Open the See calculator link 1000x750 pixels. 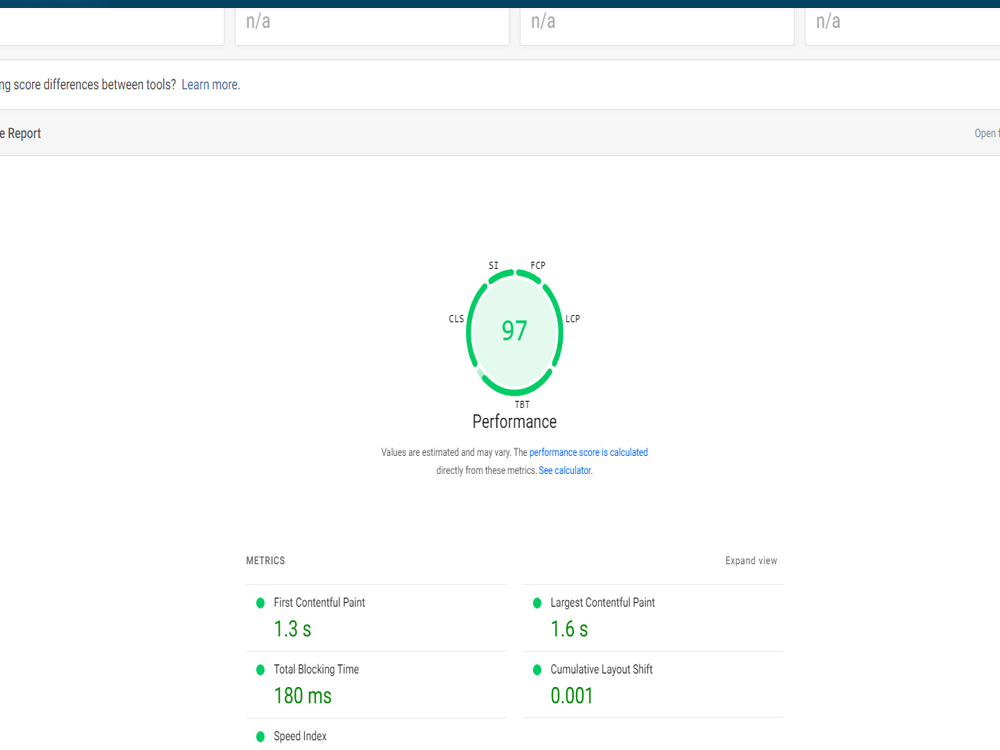pyautogui.click(x=565, y=471)
